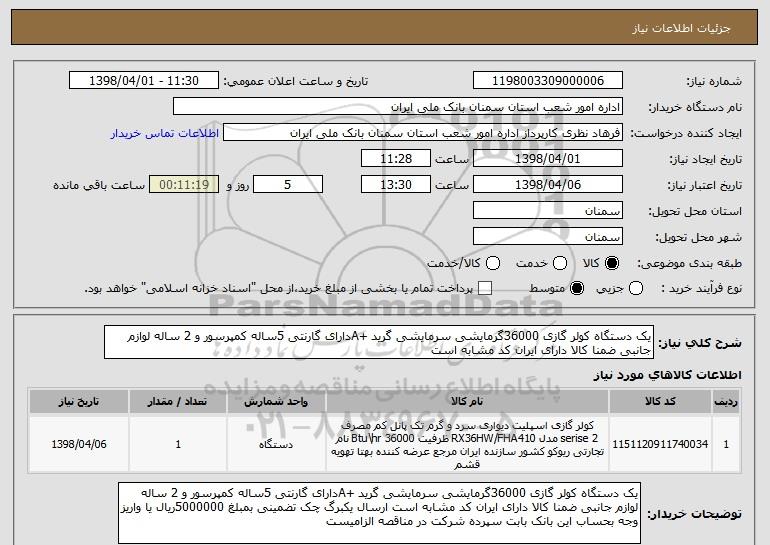Choose متوسط purchase process option
Screen dimensions: 770x545
tap(577, 288)
